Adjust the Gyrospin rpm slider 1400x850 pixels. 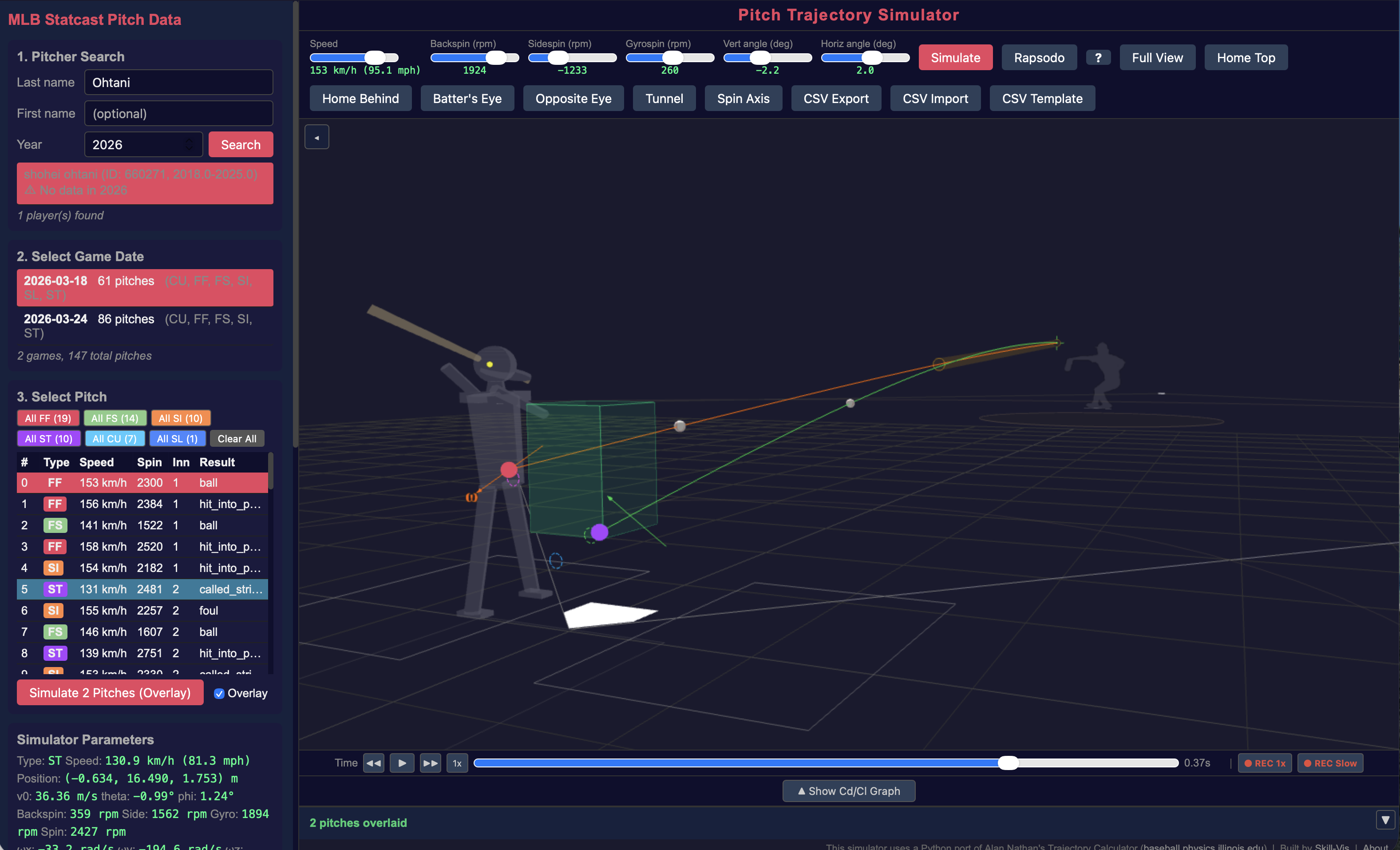(670, 57)
